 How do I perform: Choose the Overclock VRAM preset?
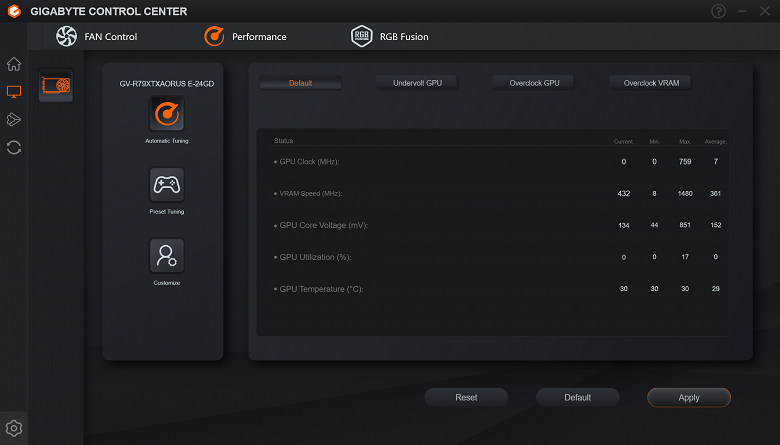point(651,83)
